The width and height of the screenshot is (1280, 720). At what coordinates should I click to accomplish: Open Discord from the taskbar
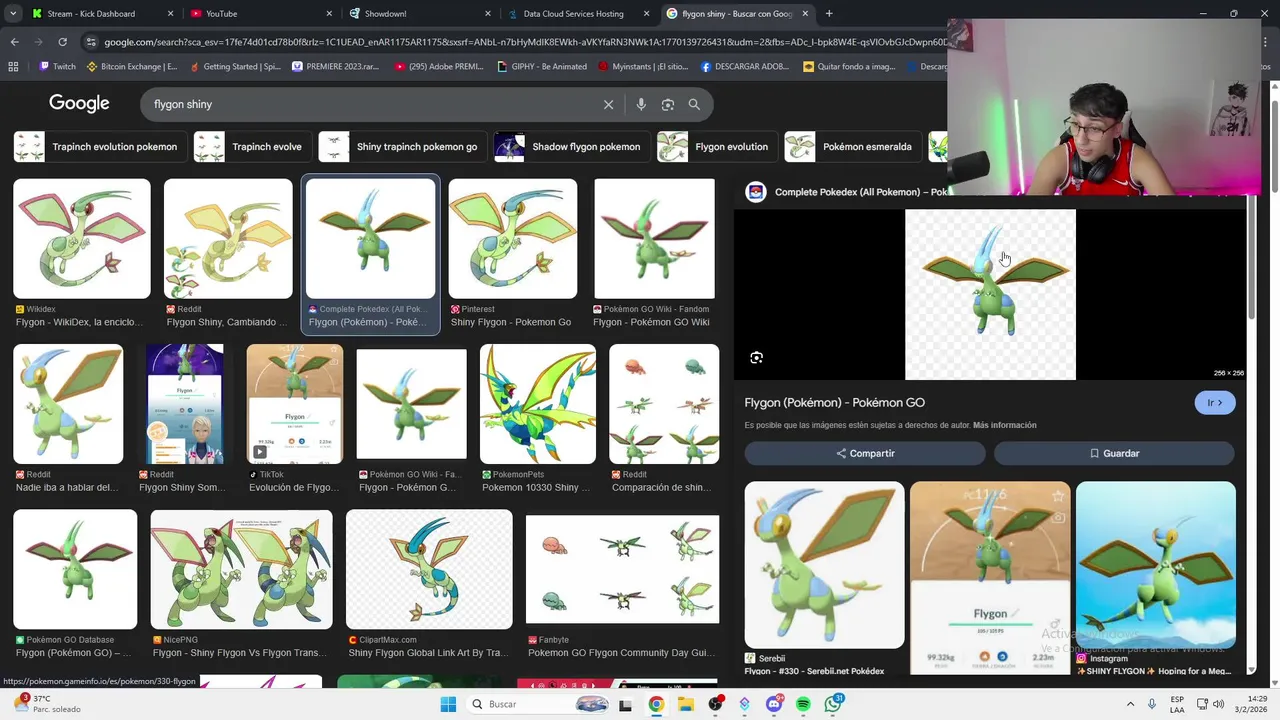[774, 704]
